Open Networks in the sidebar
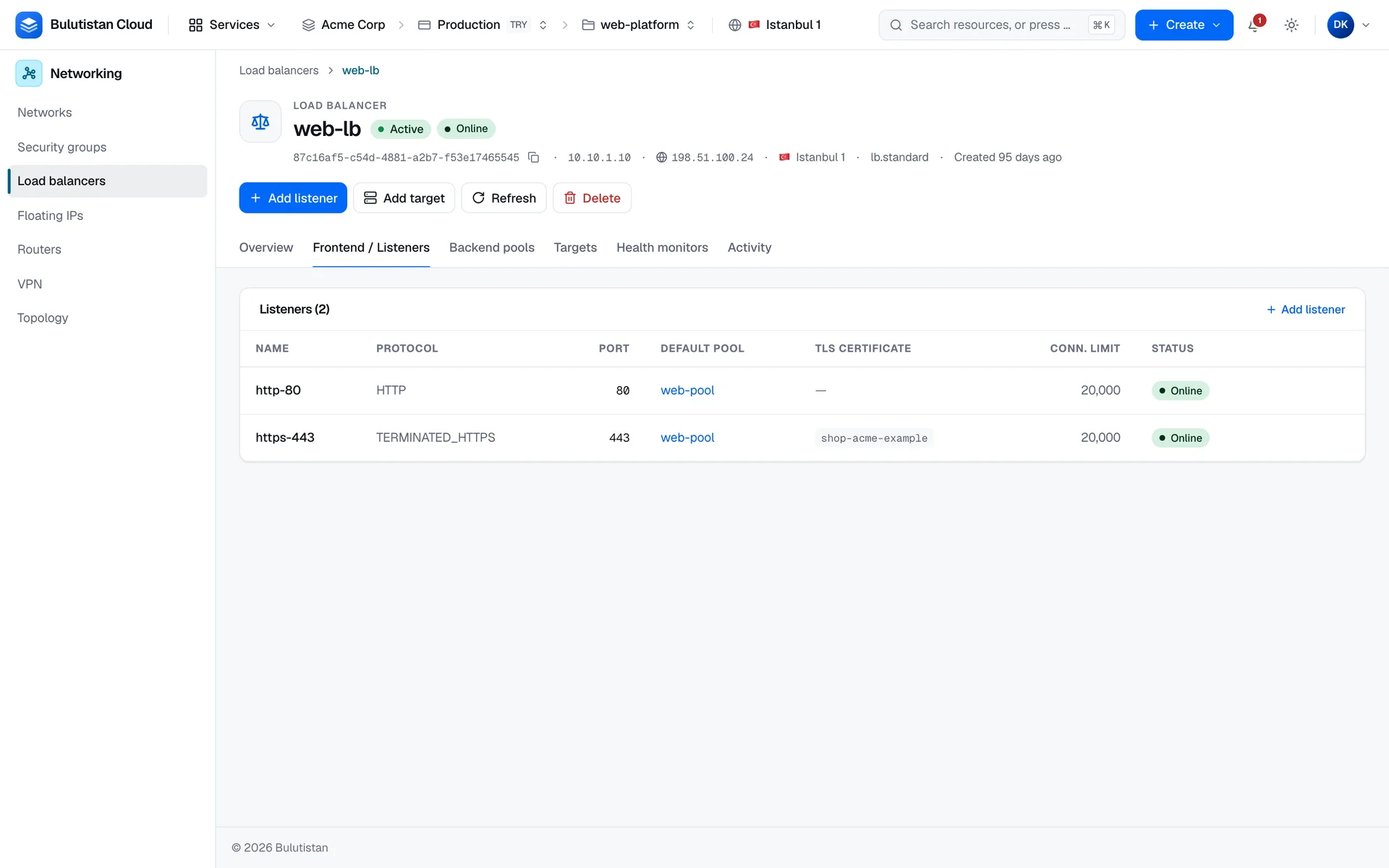Viewport: 1389px width, 868px height. 107,113
